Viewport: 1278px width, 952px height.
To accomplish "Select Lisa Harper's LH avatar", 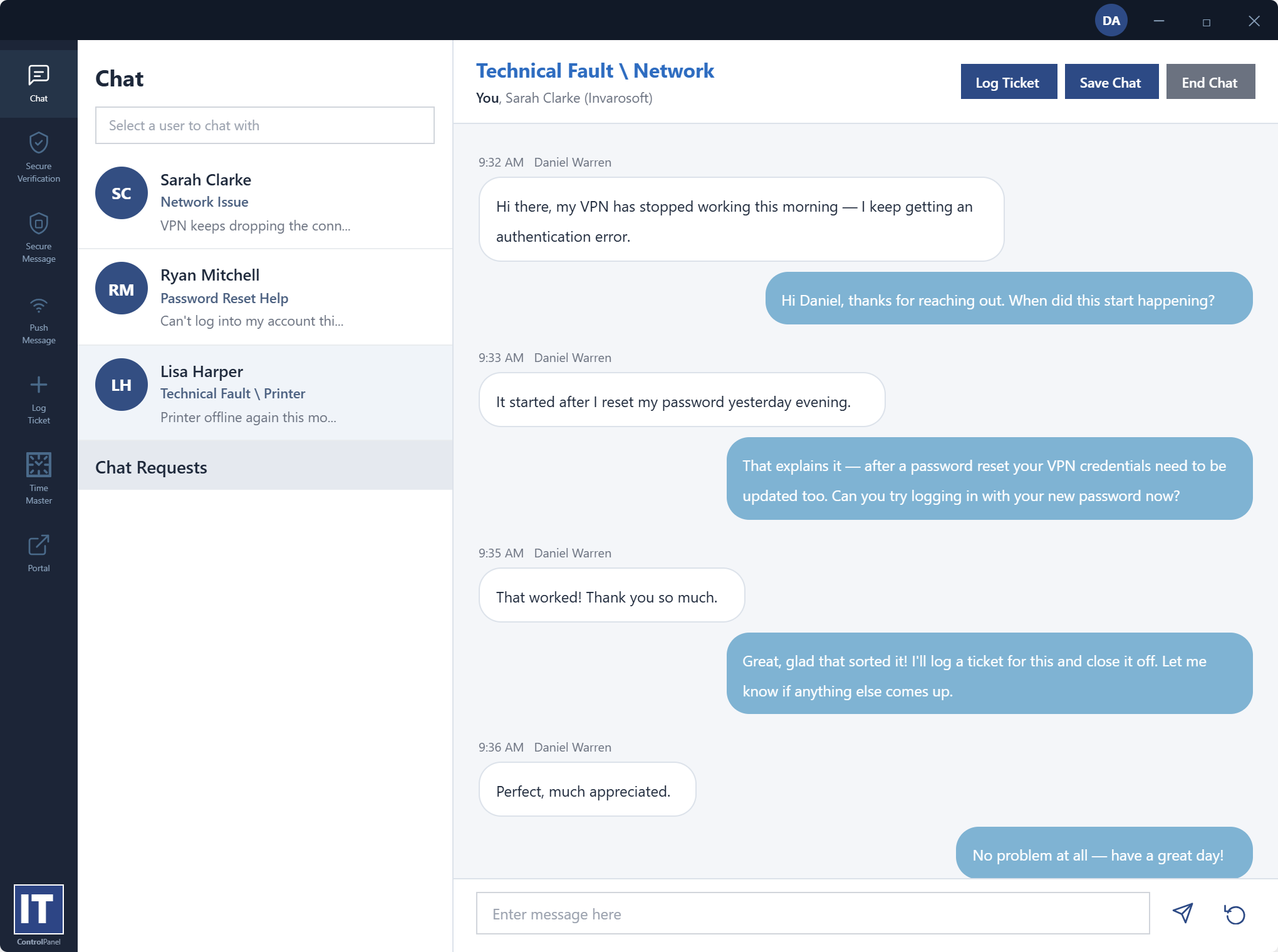I will coord(122,385).
